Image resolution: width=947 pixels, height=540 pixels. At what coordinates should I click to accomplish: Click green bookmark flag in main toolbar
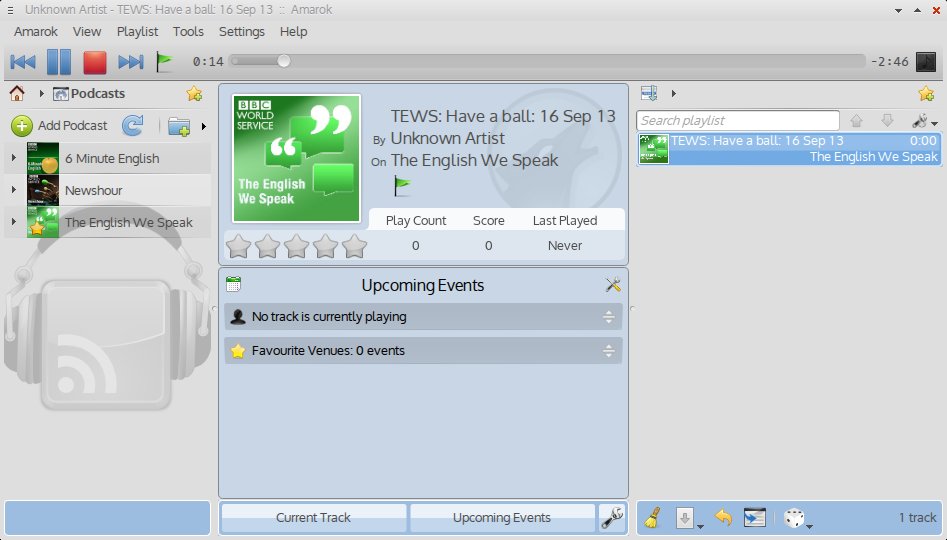pyautogui.click(x=164, y=61)
